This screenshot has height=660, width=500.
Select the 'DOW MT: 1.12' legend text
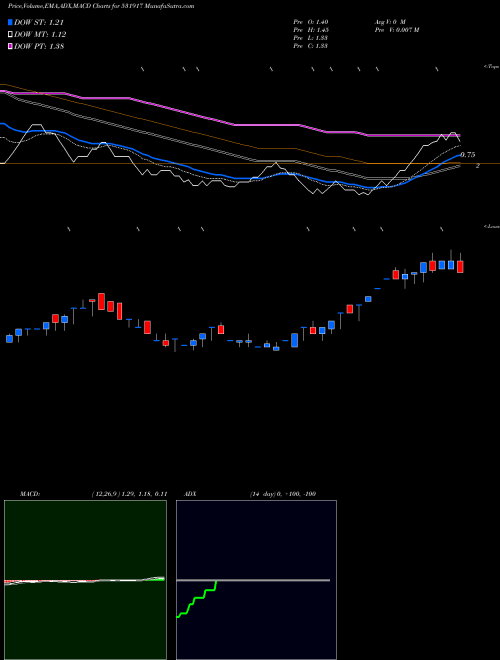pyautogui.click(x=40, y=35)
